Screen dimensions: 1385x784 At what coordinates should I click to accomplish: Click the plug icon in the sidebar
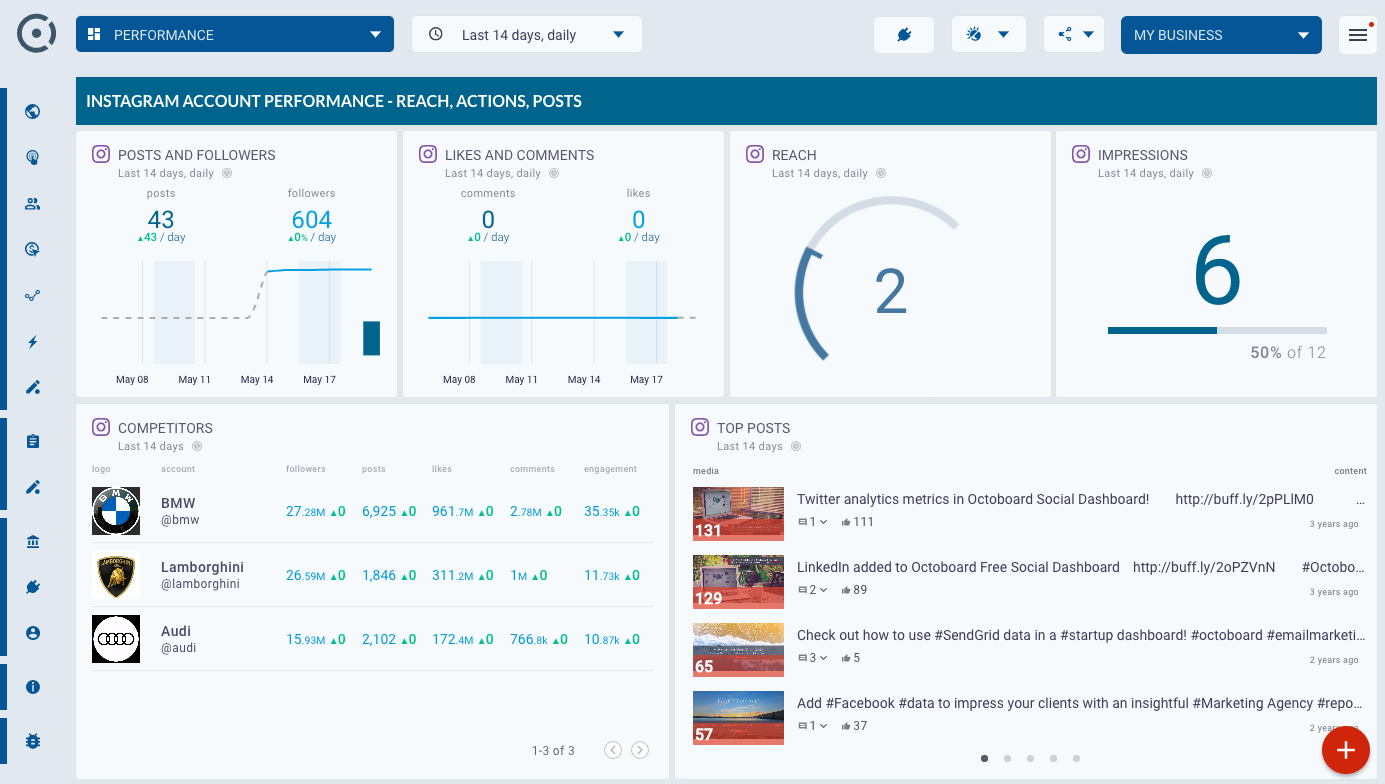pyautogui.click(x=32, y=587)
